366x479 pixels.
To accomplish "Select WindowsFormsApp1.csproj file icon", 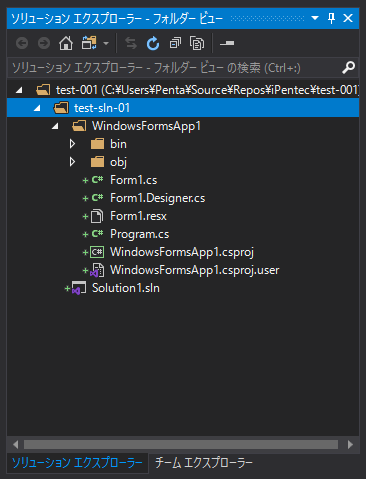I will point(97,252).
